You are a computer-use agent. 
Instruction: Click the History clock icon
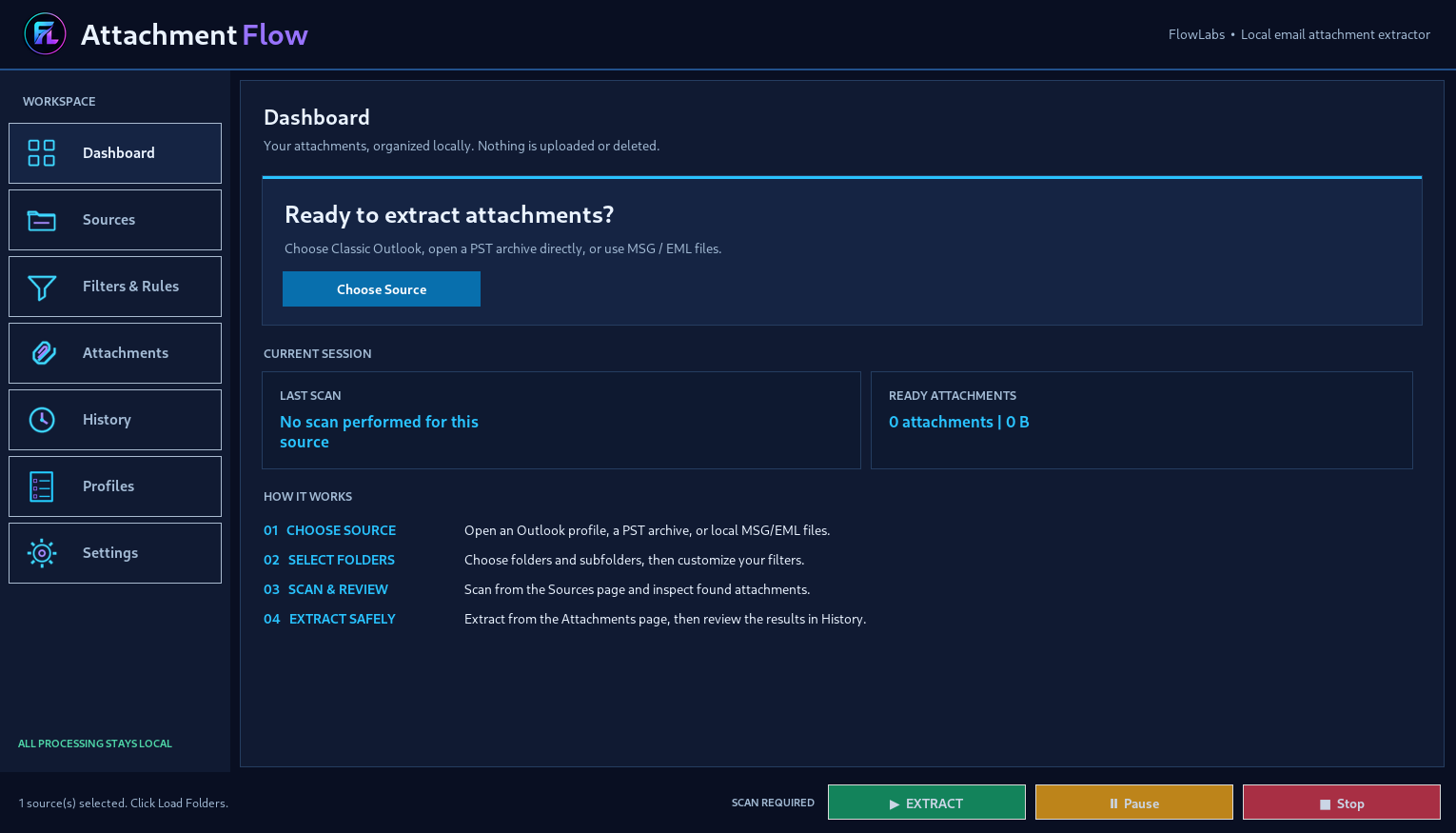point(42,420)
